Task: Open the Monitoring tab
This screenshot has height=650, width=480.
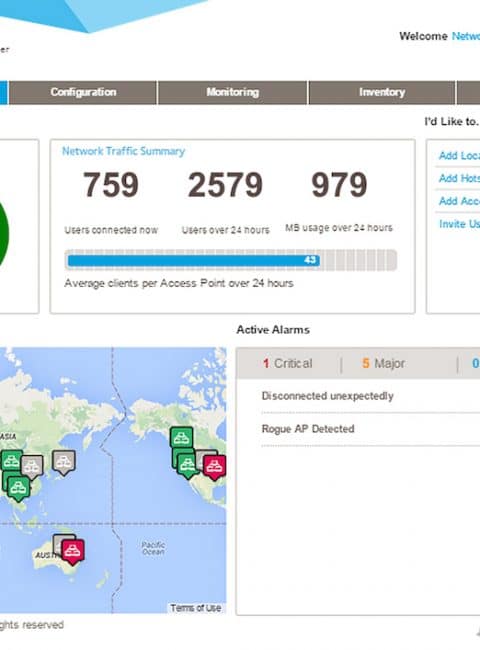Action: tap(233, 92)
